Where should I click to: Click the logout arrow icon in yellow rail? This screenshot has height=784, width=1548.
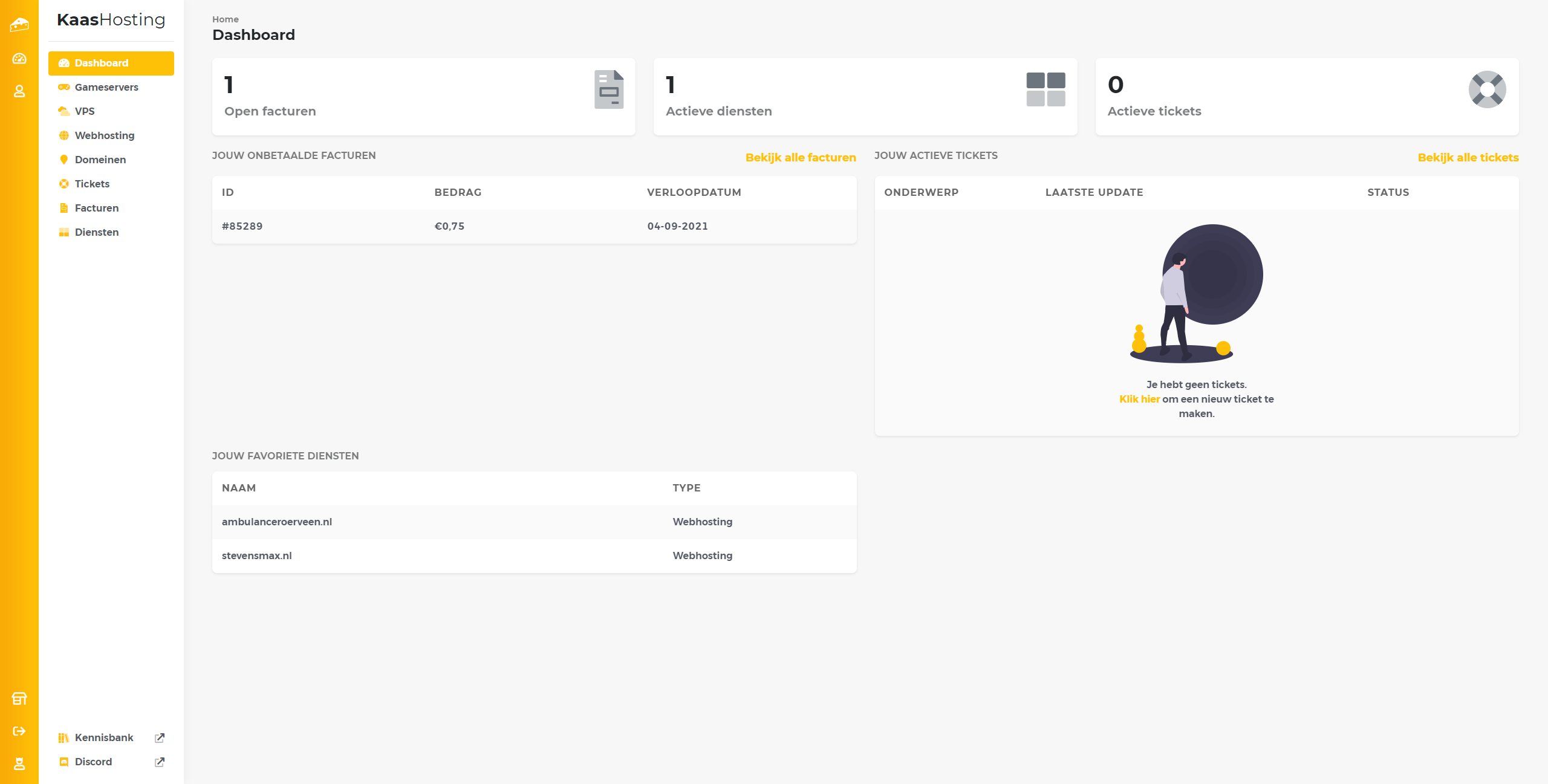[x=19, y=731]
